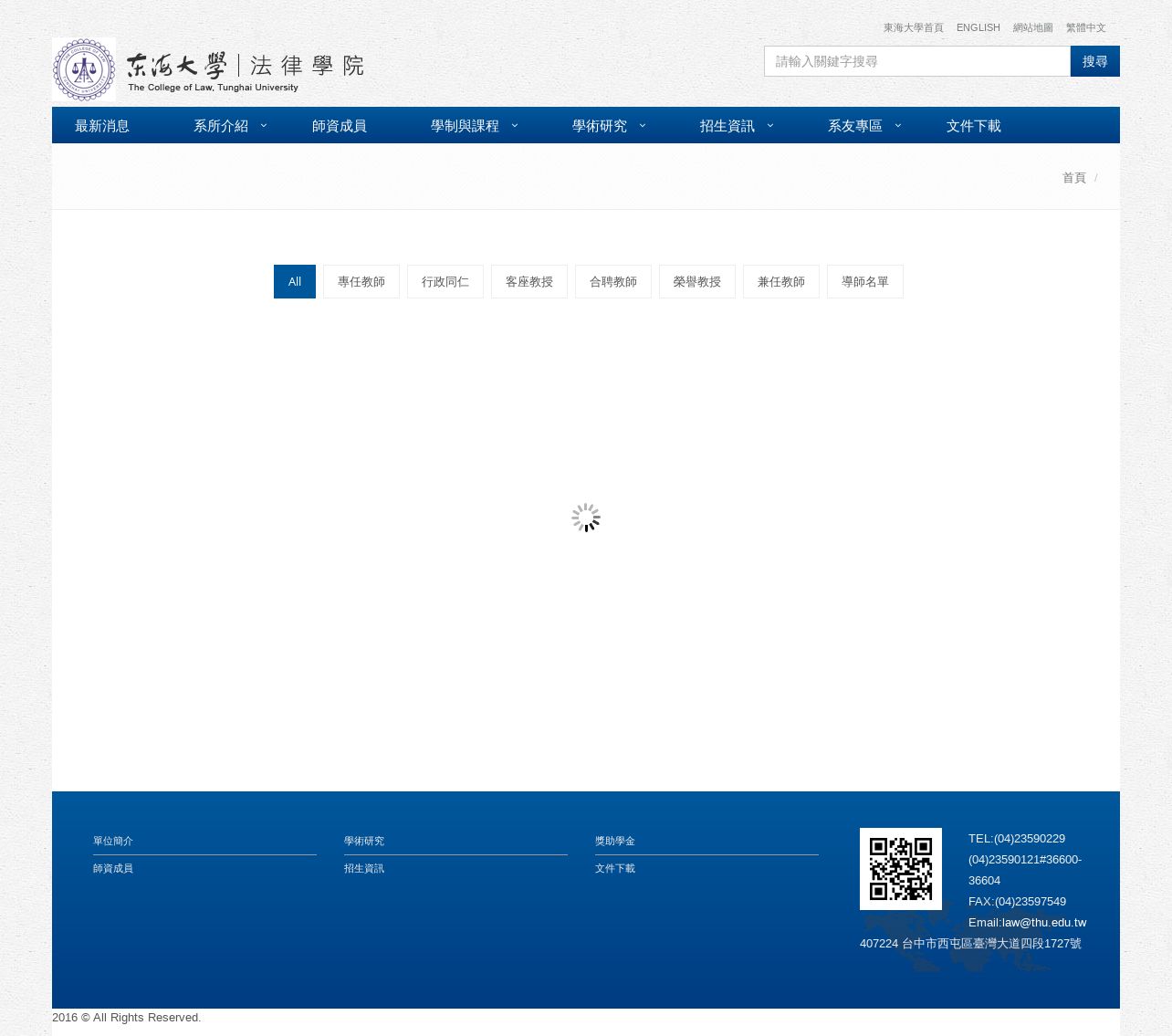The width and height of the screenshot is (1172, 1036).
Task: Open the 網站地圖 sitemap link
Action: 1033,28
